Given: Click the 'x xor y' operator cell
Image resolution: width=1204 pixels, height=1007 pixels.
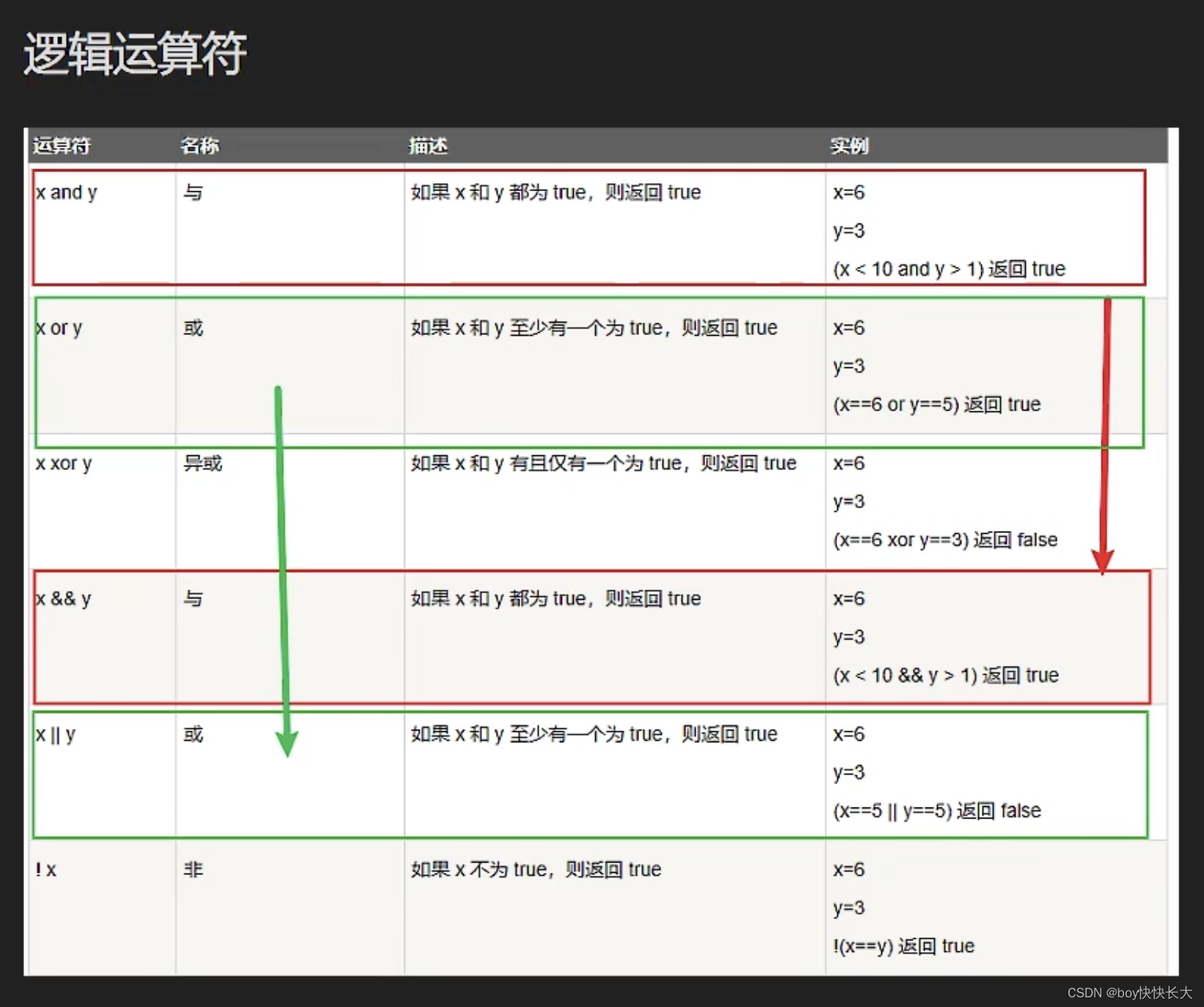Looking at the screenshot, I should click(x=63, y=464).
